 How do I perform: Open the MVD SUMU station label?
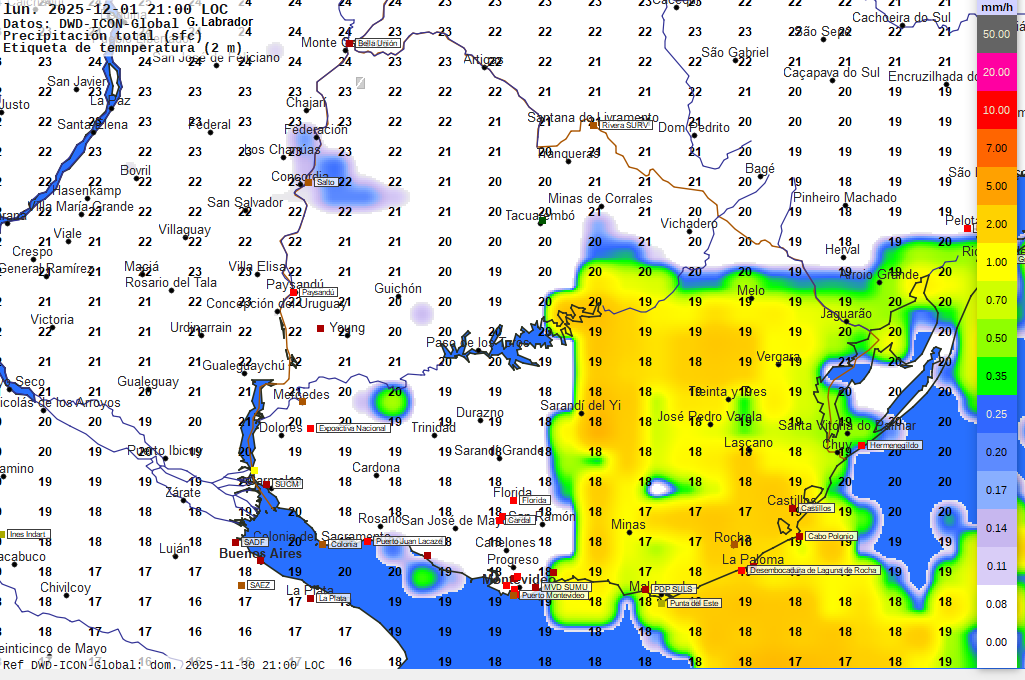(565, 587)
